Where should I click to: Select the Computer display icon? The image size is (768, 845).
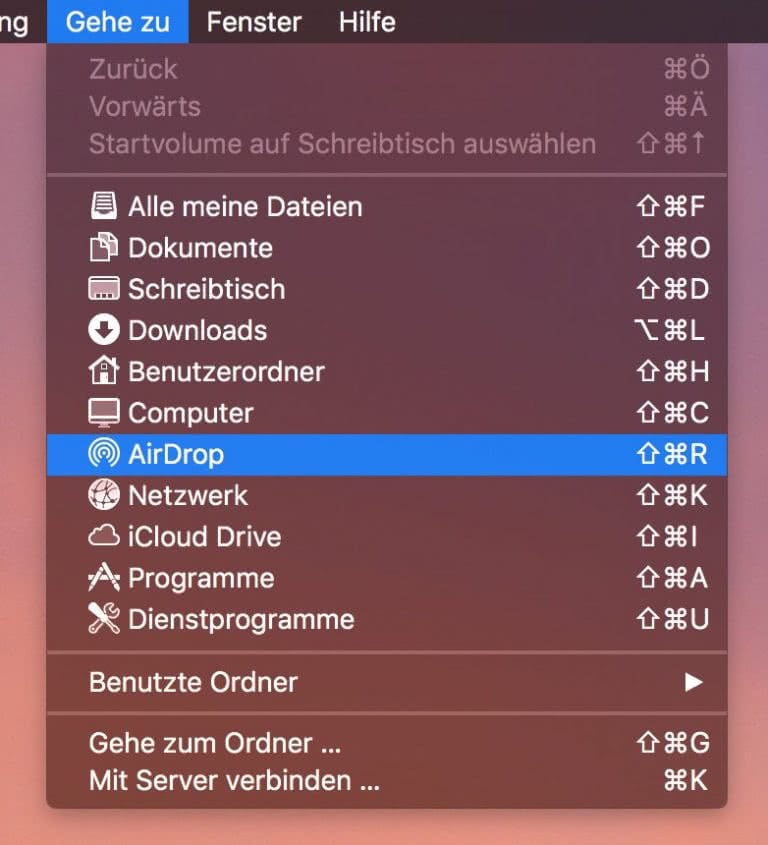(x=103, y=412)
